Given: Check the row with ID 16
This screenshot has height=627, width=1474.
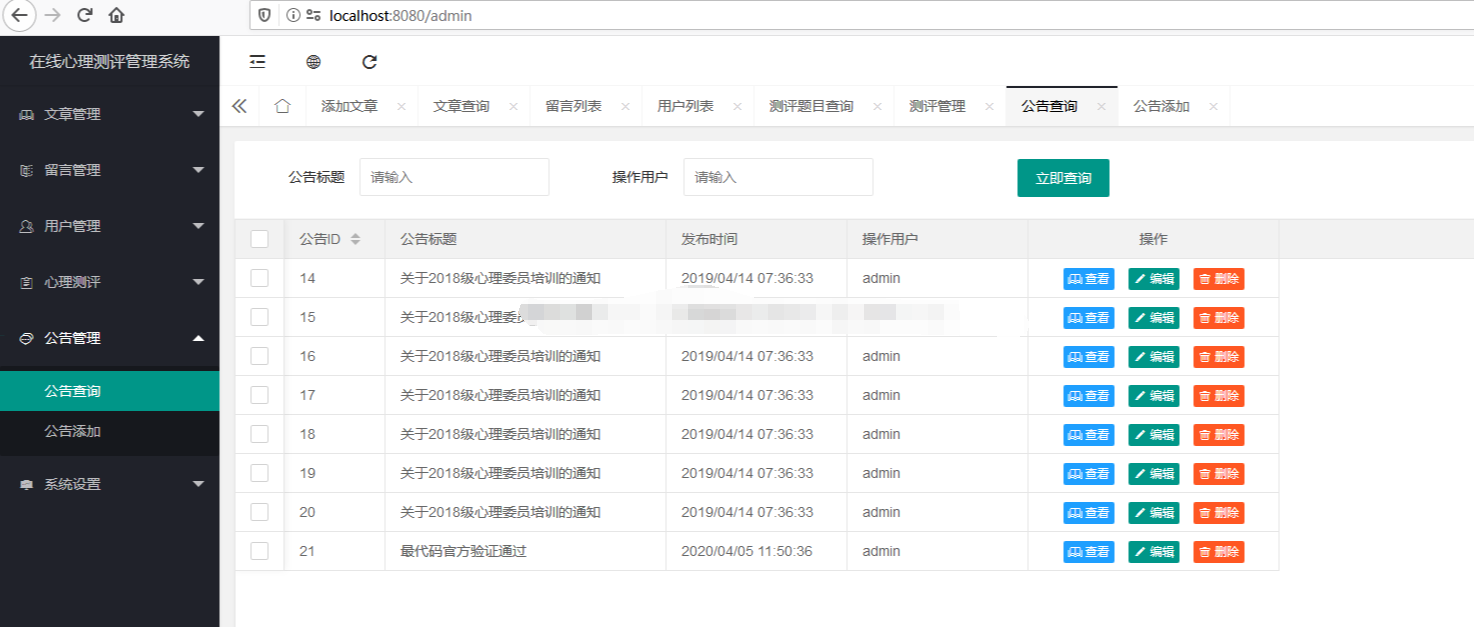Looking at the screenshot, I should pyautogui.click(x=260, y=356).
